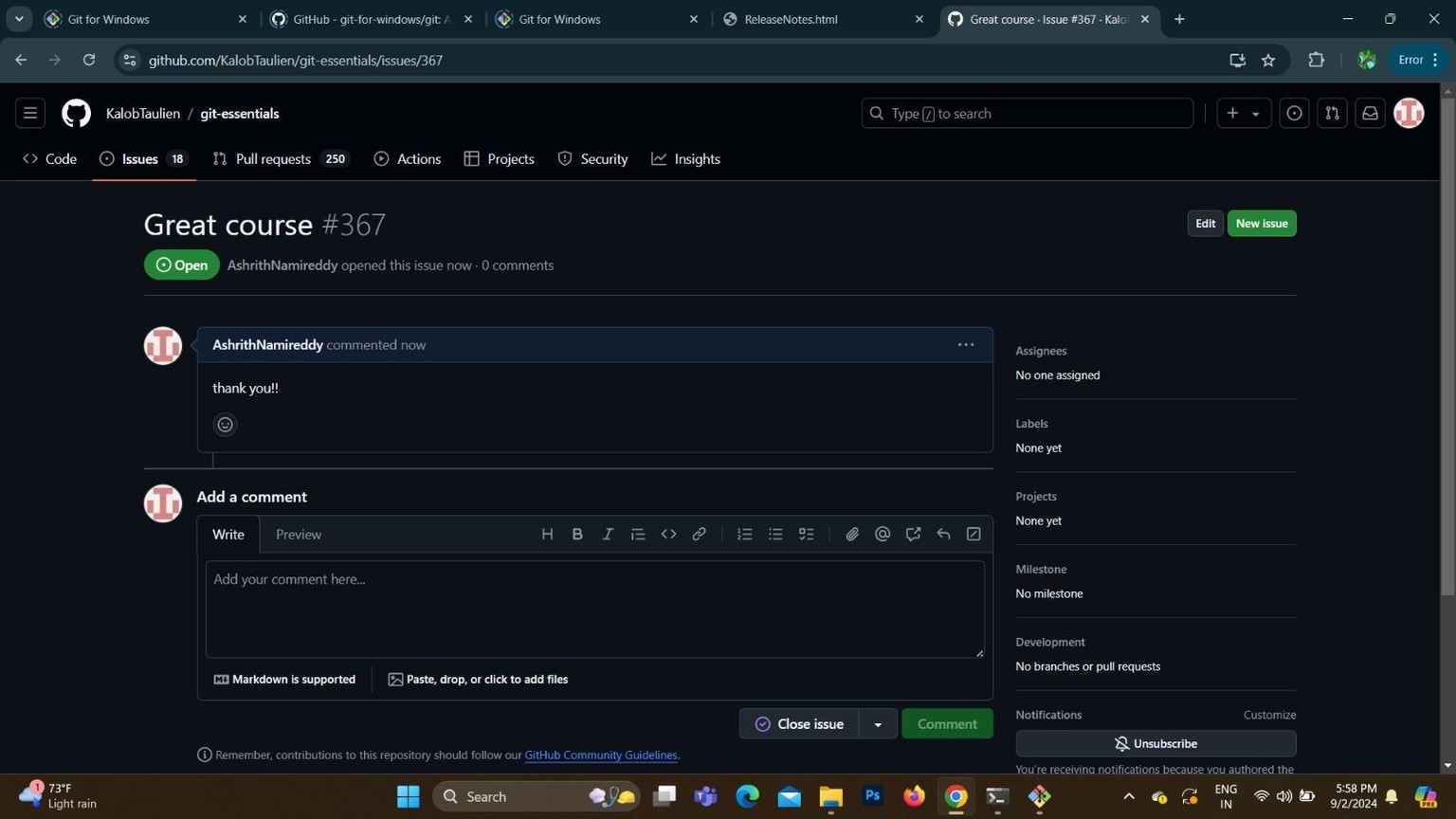Open the global navigation hamburger menu
This screenshot has height=819, width=1456.
[x=30, y=114]
